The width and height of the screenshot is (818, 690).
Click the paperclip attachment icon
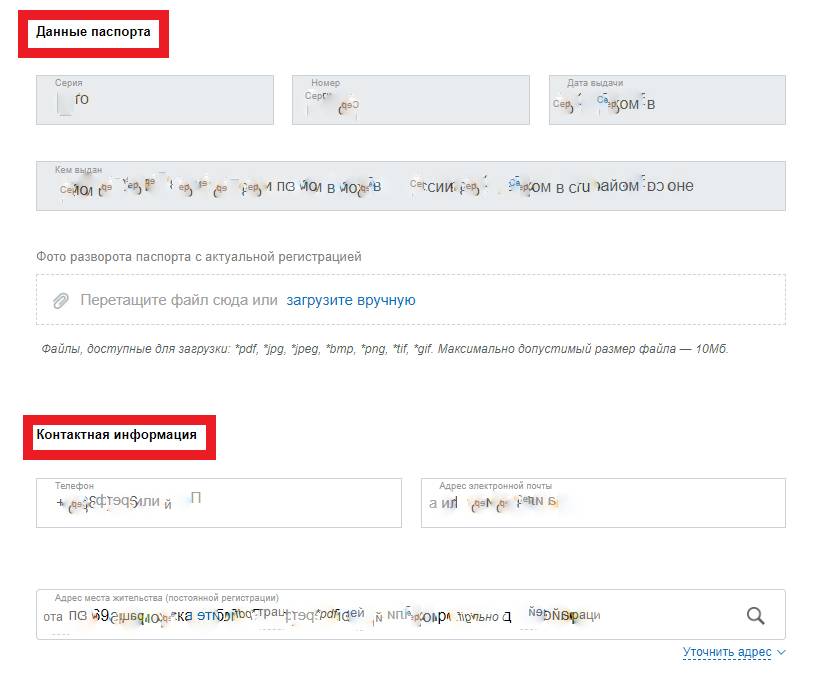(x=61, y=300)
